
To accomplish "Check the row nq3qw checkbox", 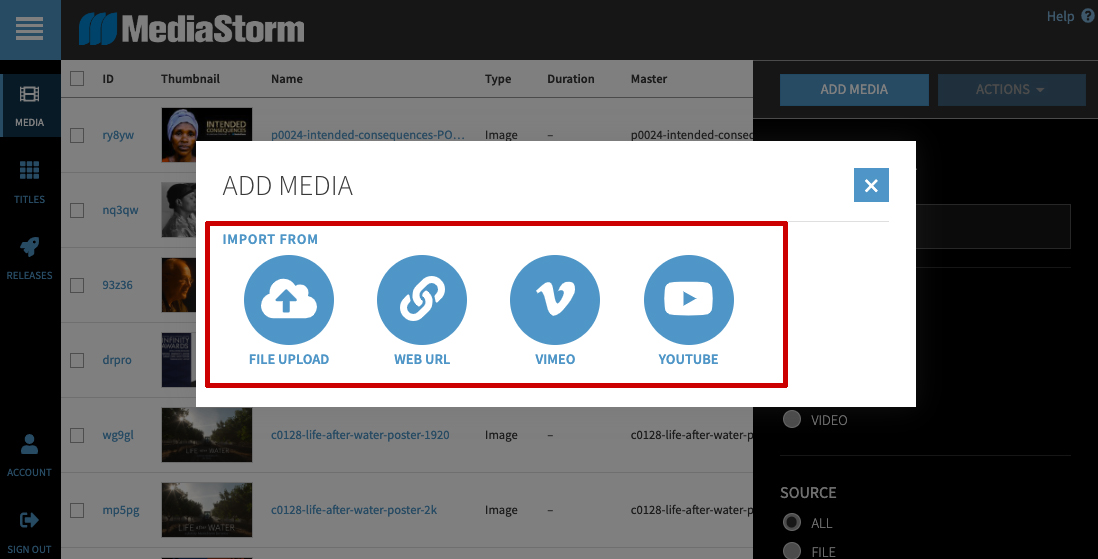I will (77, 210).
